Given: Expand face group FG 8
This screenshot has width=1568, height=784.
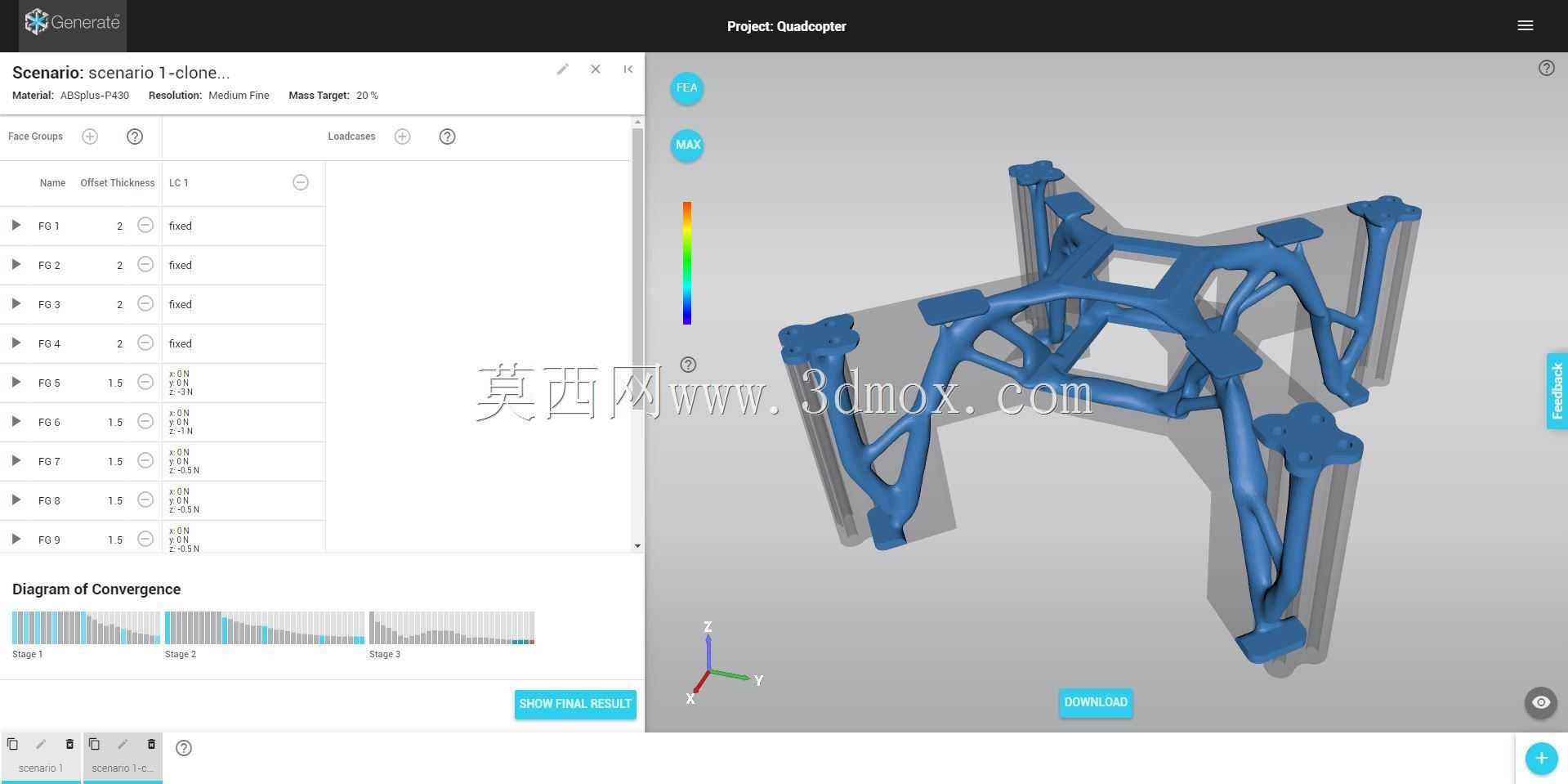Looking at the screenshot, I should click(16, 500).
